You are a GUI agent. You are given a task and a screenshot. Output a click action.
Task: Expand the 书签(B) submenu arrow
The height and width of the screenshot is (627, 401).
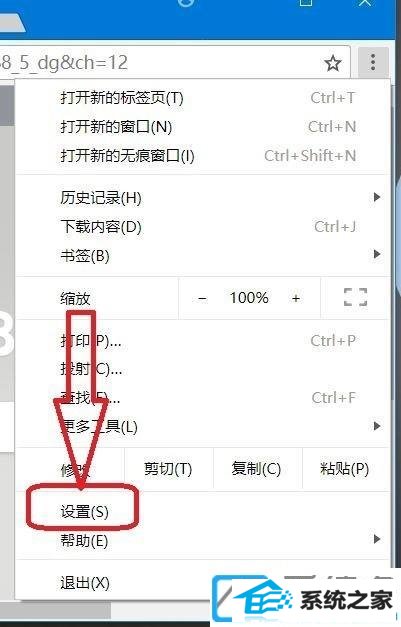click(x=376, y=254)
